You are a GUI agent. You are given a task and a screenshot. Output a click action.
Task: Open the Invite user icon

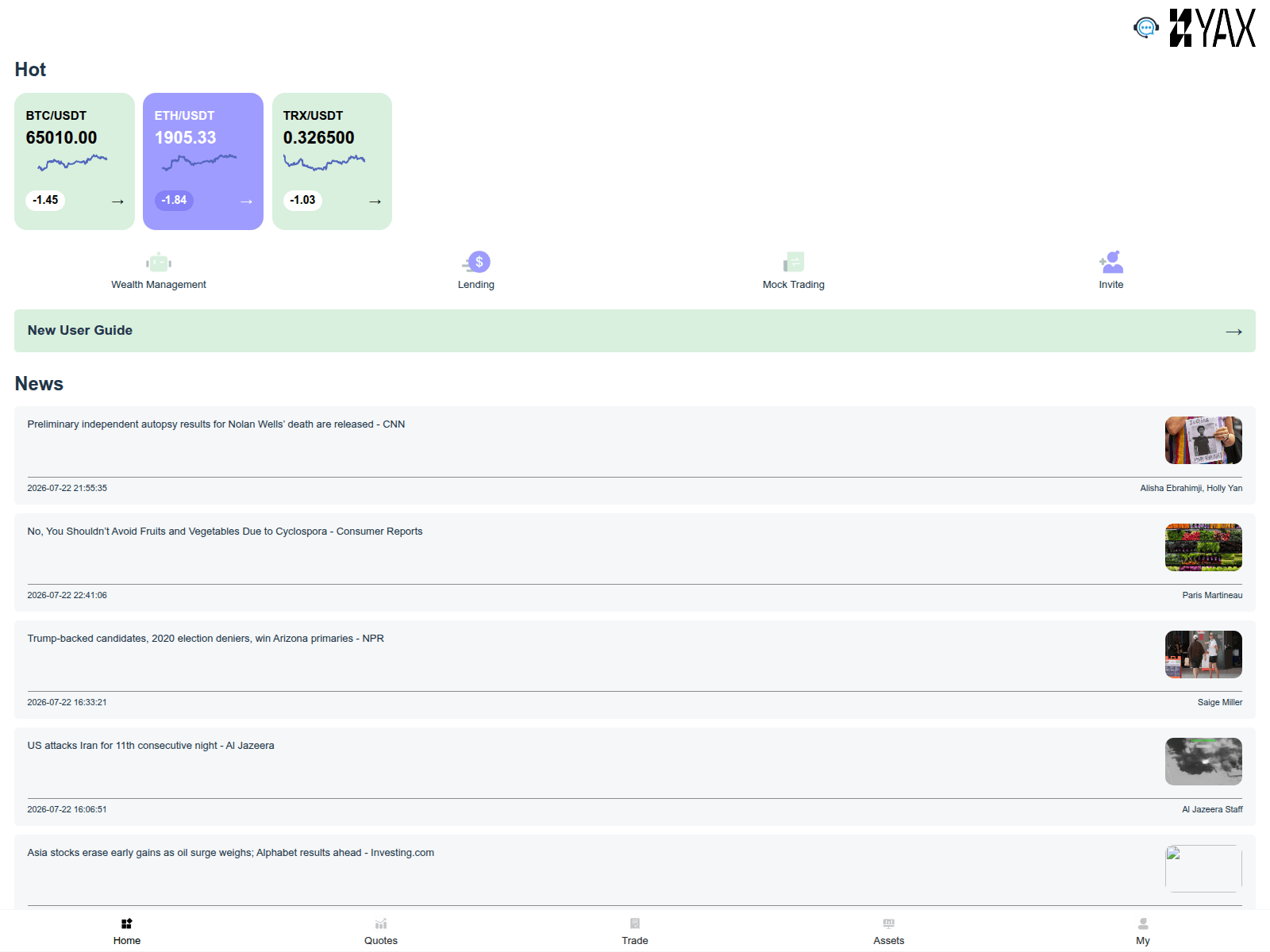click(1111, 262)
